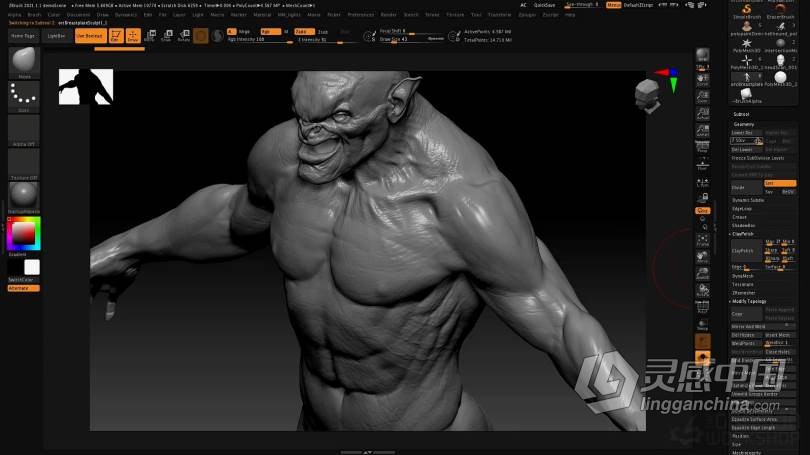The image size is (810, 455).
Task: Click the QuickSave button
Action: click(544, 5)
